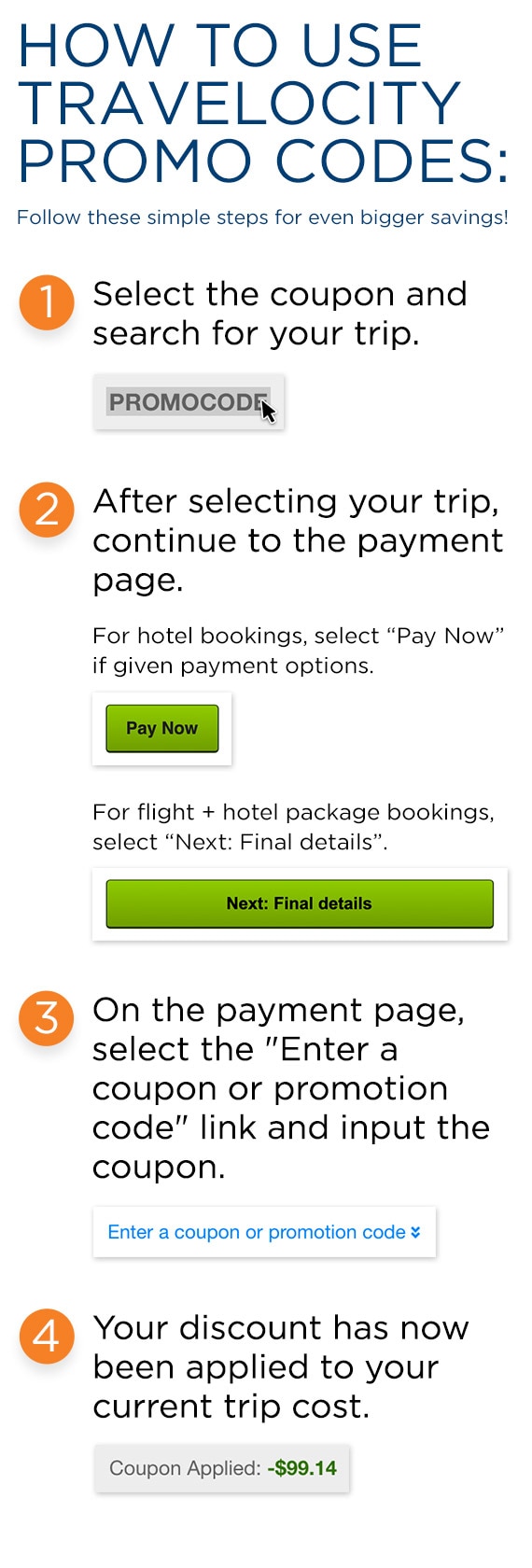Click the Next: Final details button
The height and width of the screenshot is (1568, 532).
tap(300, 903)
